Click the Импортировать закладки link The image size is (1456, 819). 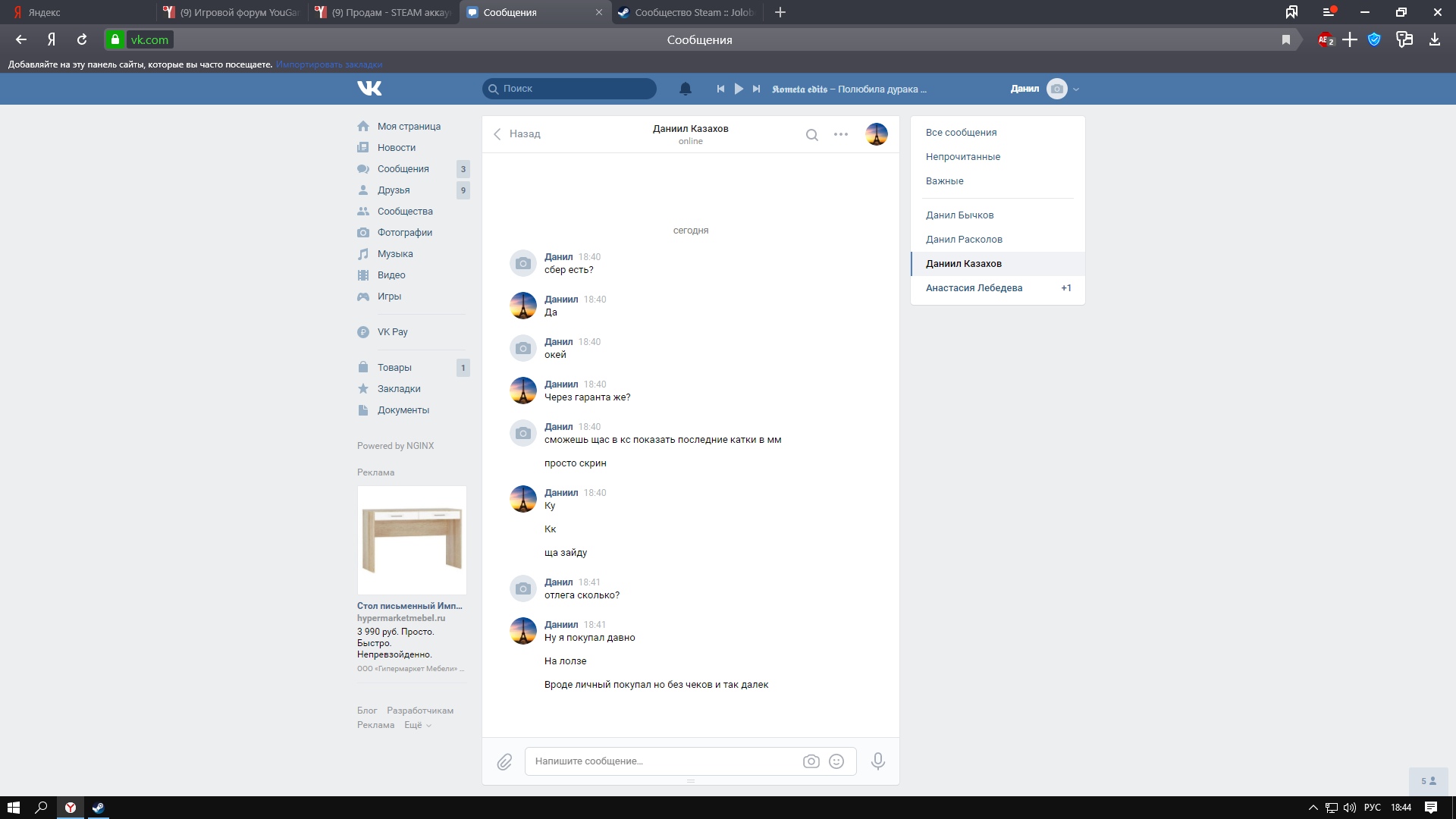click(x=329, y=64)
